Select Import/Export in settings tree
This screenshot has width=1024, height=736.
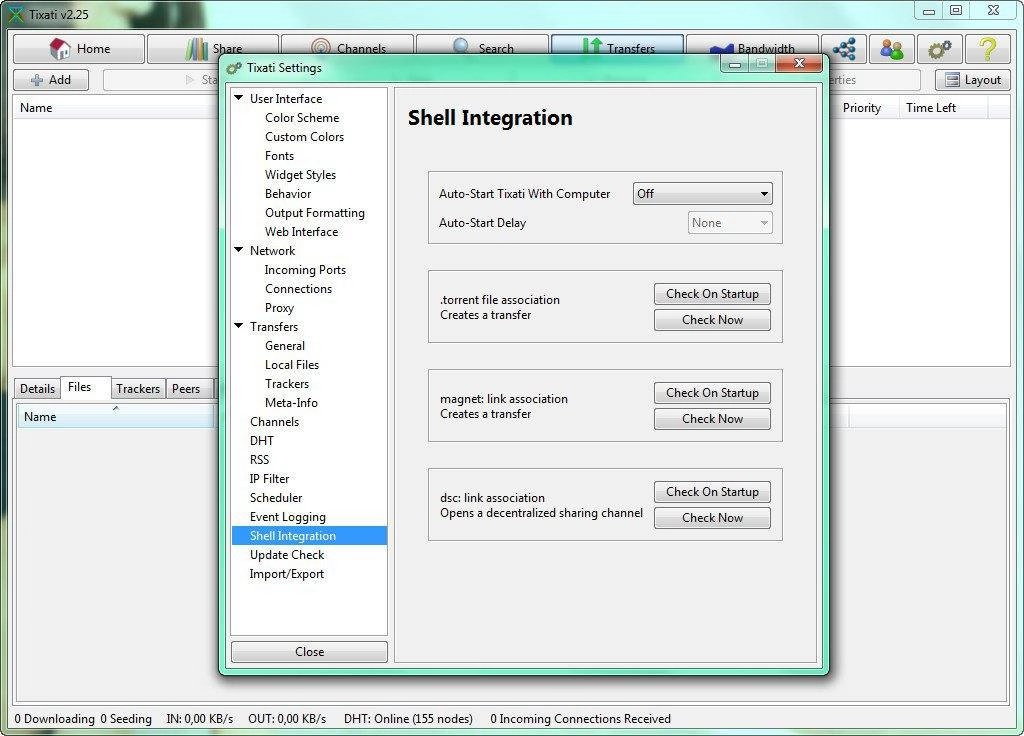coord(287,573)
